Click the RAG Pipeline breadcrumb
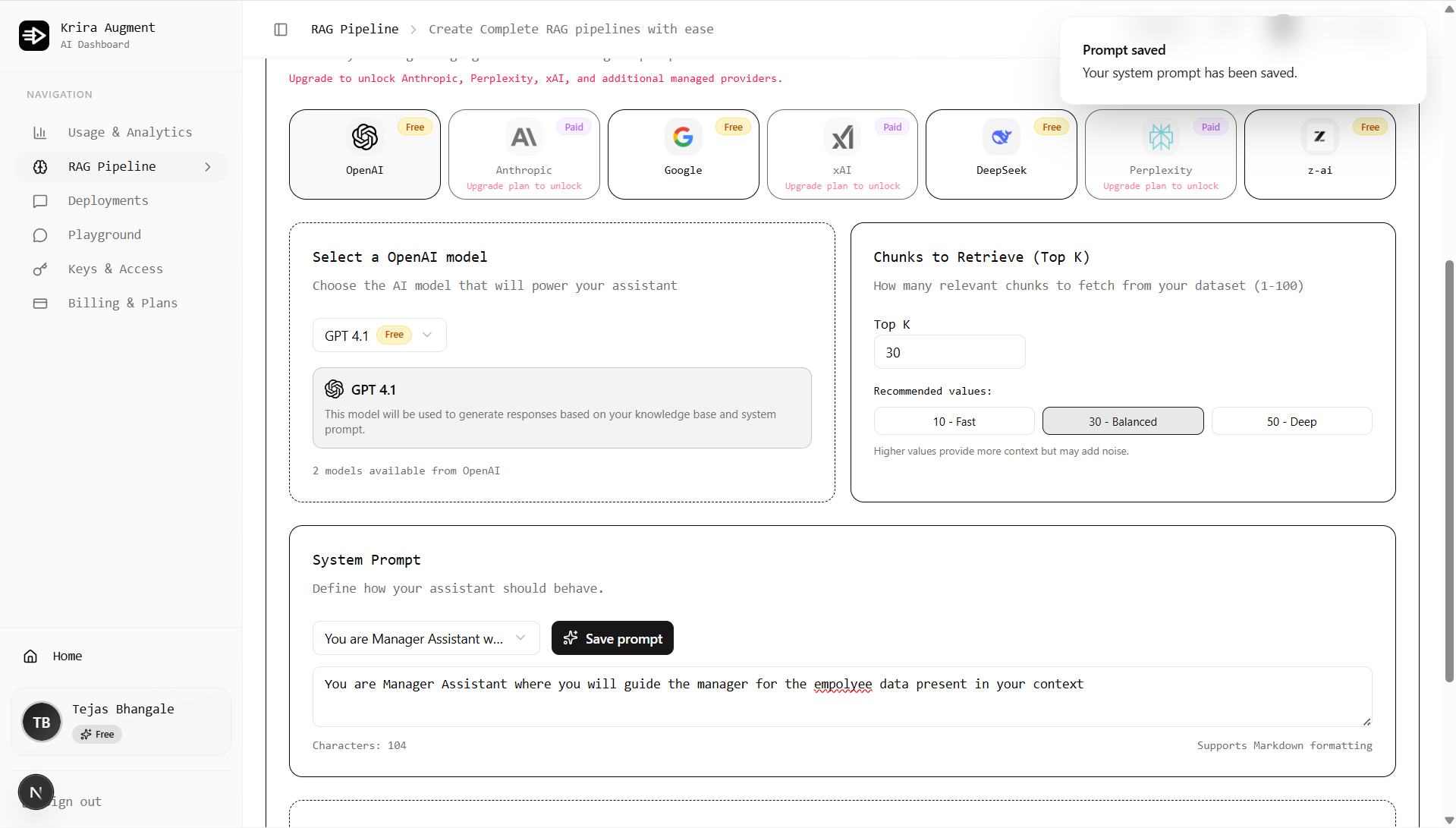Image resolution: width=1456 pixels, height=828 pixels. pyautogui.click(x=354, y=30)
